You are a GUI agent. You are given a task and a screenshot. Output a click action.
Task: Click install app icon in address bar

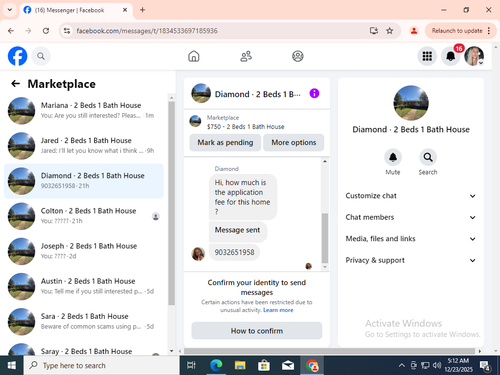(374, 31)
